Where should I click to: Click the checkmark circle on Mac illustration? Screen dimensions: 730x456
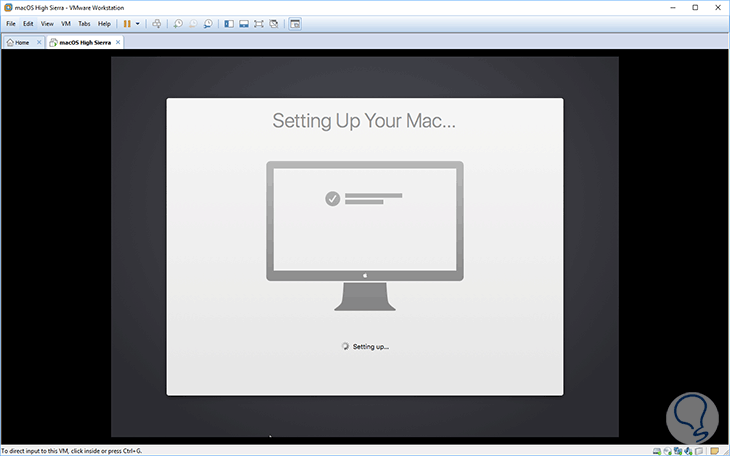[x=332, y=199]
